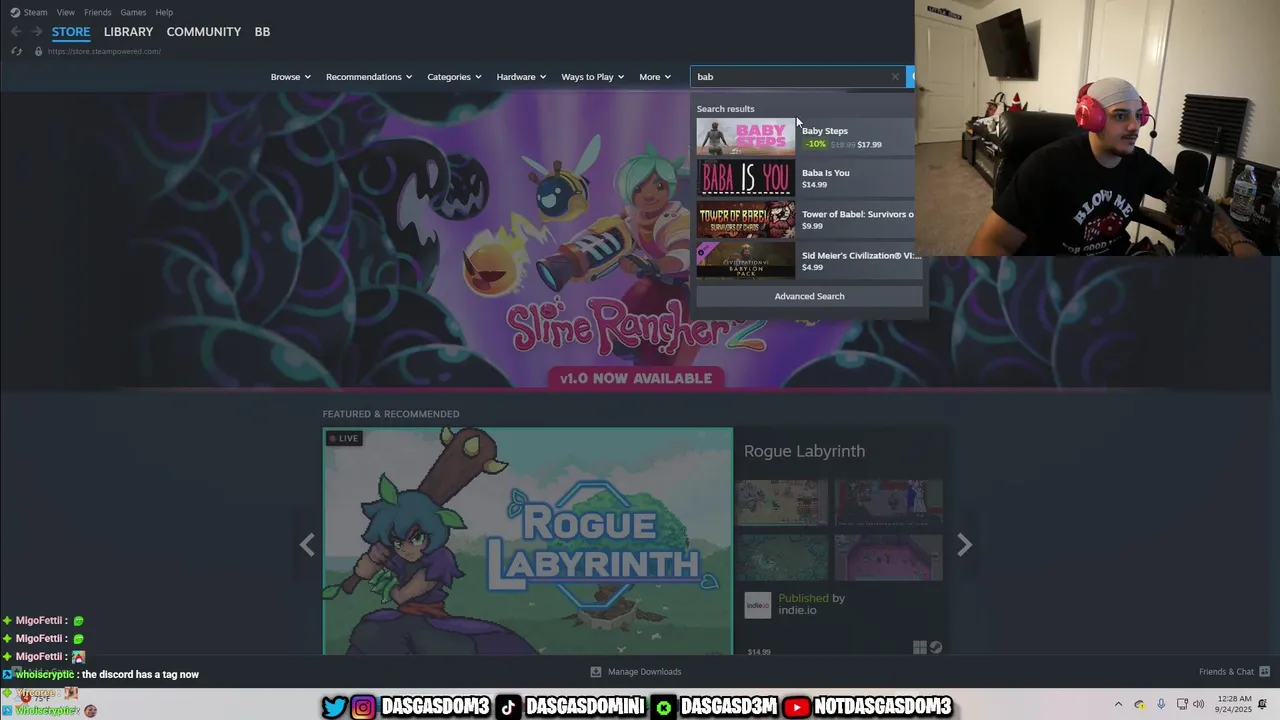This screenshot has width=1280, height=720.
Task: Expand the Browse dropdown
Action: (290, 77)
